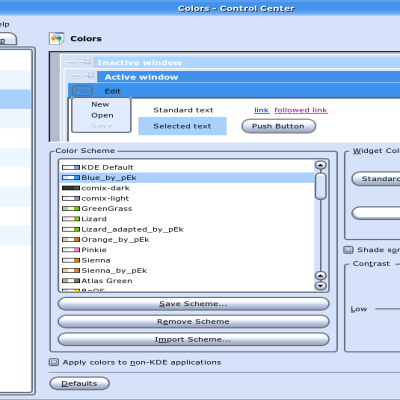Screen dimensions: 400x400
Task: Click the Selected text preview area
Action: click(x=182, y=126)
